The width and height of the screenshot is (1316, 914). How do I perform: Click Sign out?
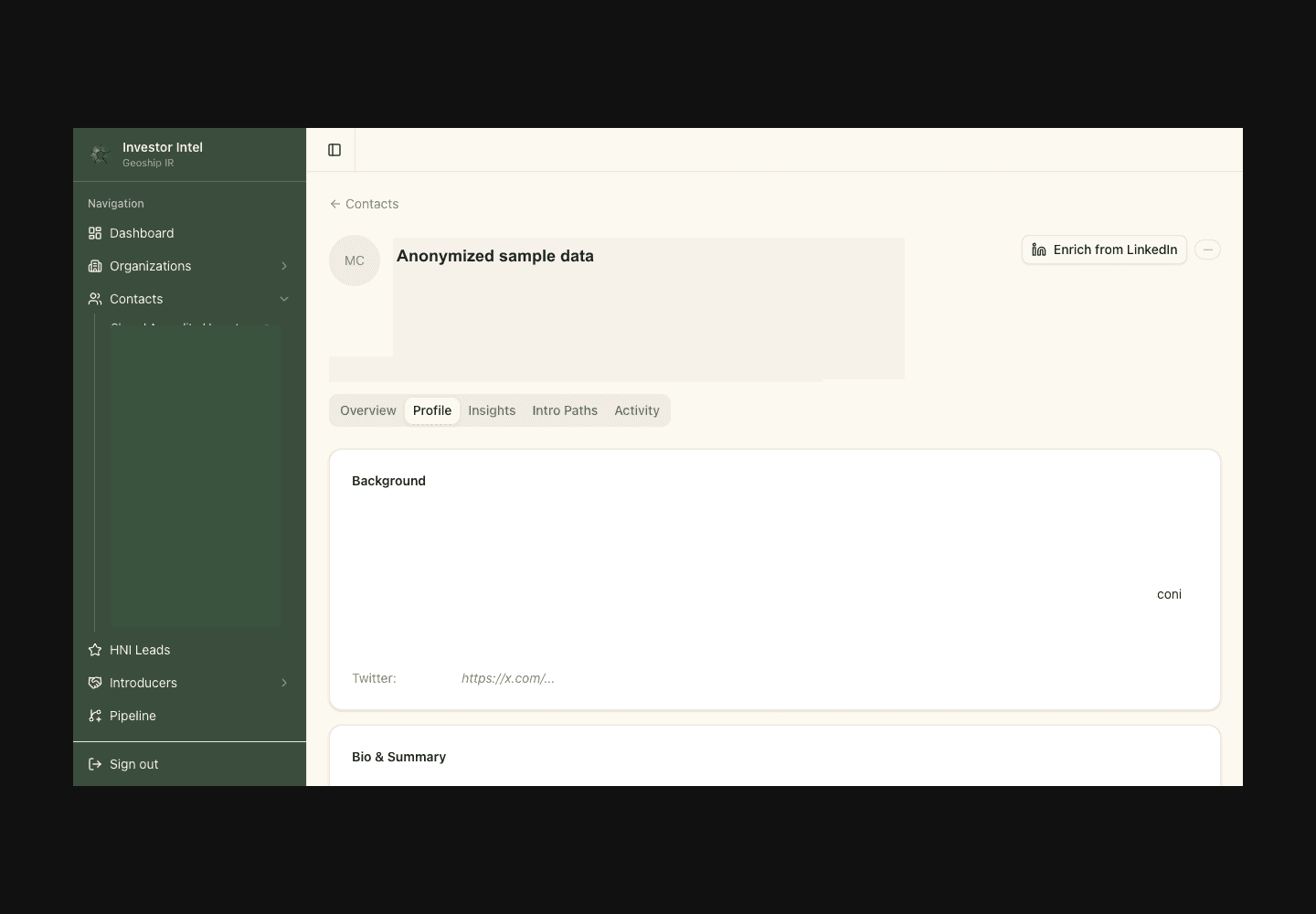click(189, 764)
